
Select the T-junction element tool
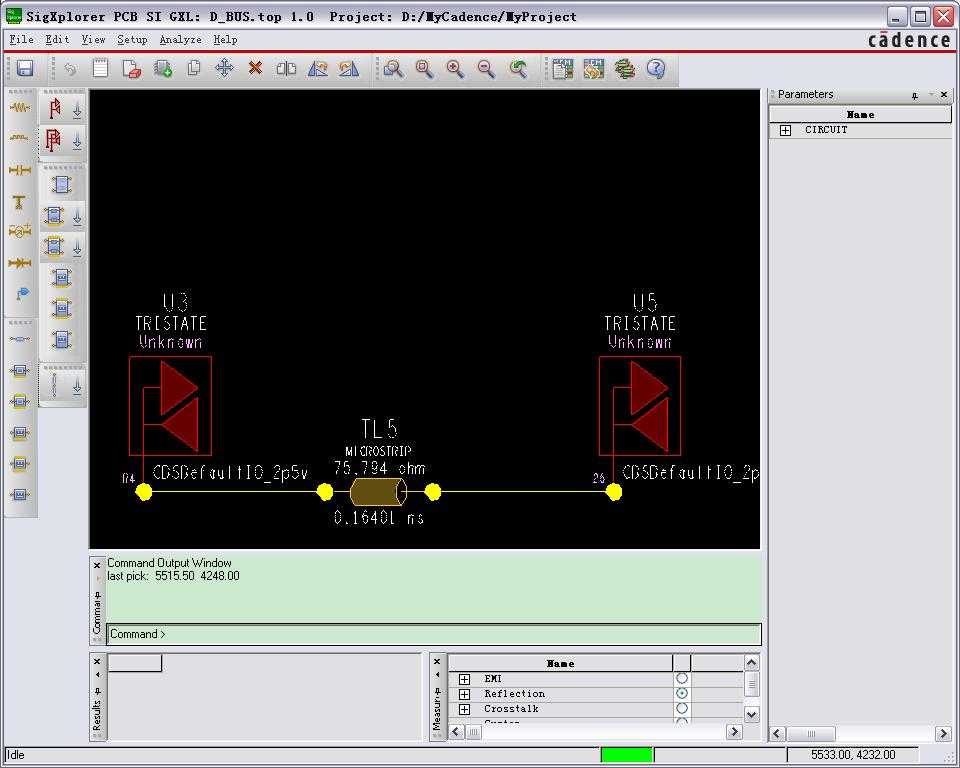point(20,201)
